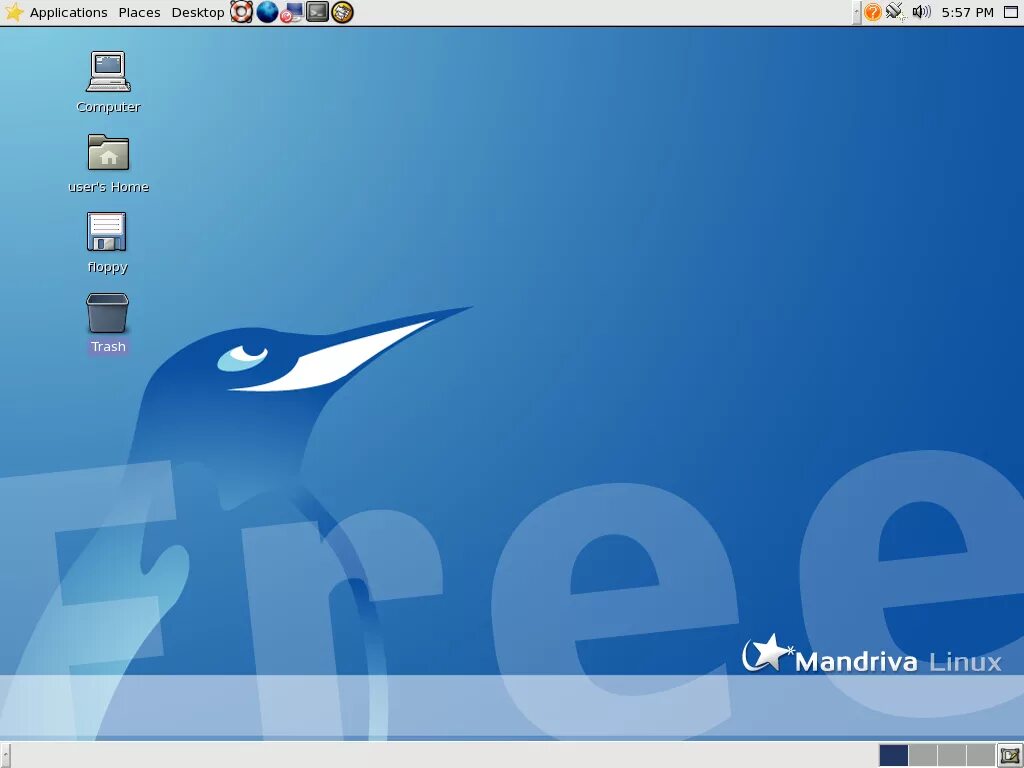Open the Mandriva control center monitor icon
The width and height of the screenshot is (1024, 768).
pyautogui.click(x=292, y=12)
